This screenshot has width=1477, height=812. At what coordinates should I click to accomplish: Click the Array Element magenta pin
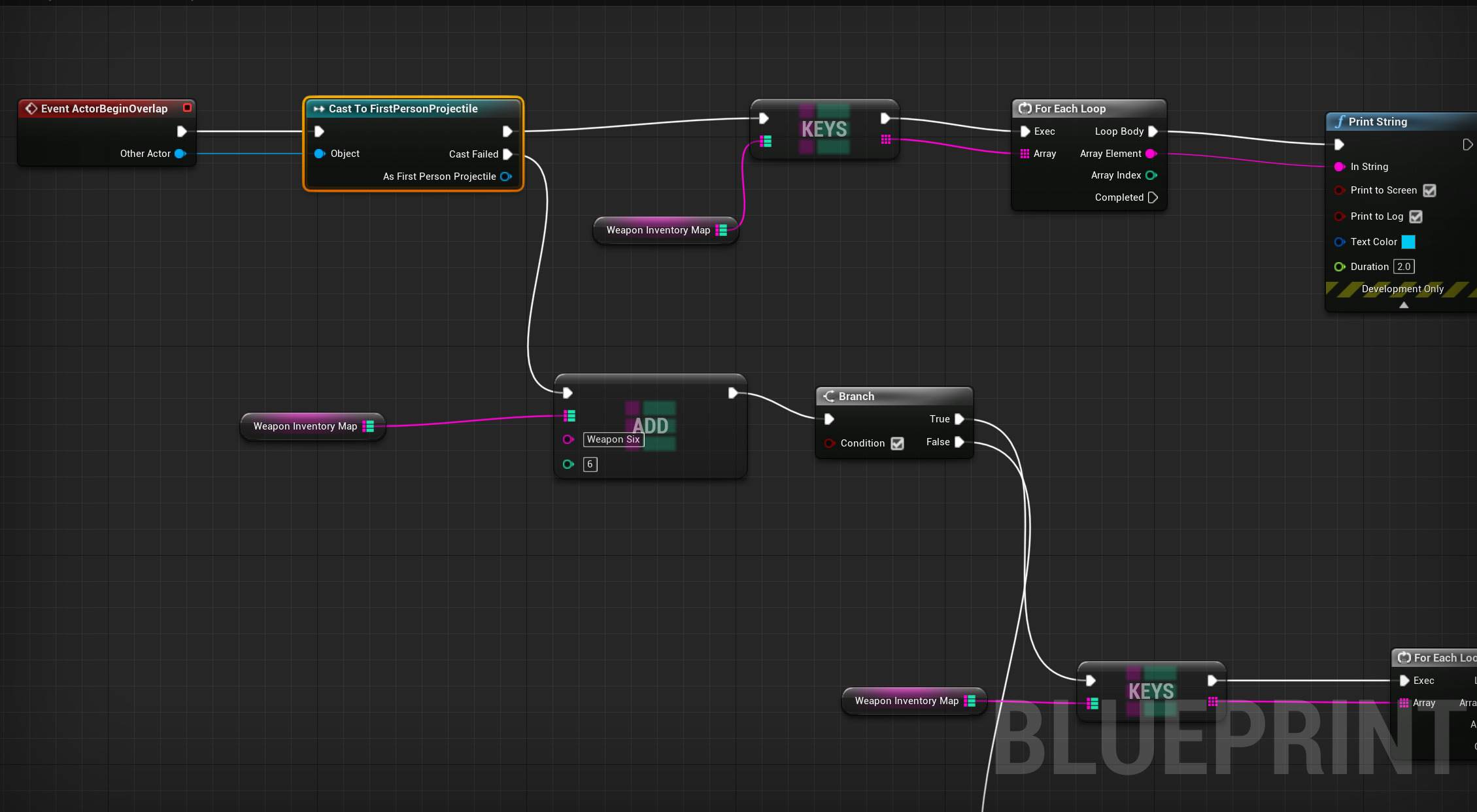(x=1151, y=154)
